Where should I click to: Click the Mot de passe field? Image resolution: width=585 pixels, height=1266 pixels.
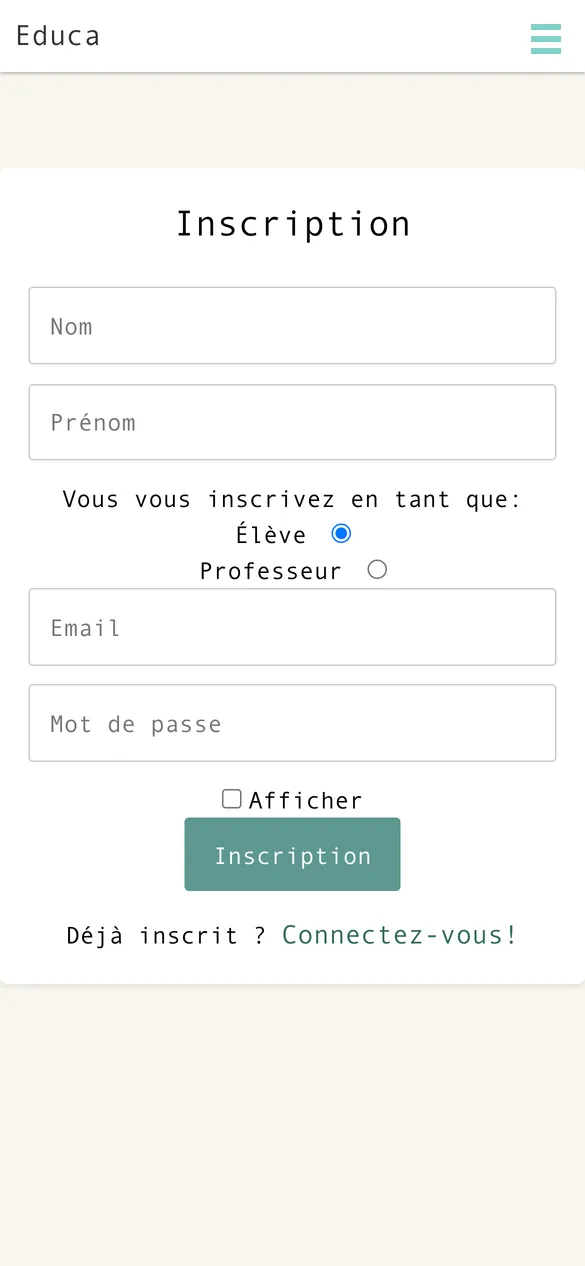click(x=292, y=723)
